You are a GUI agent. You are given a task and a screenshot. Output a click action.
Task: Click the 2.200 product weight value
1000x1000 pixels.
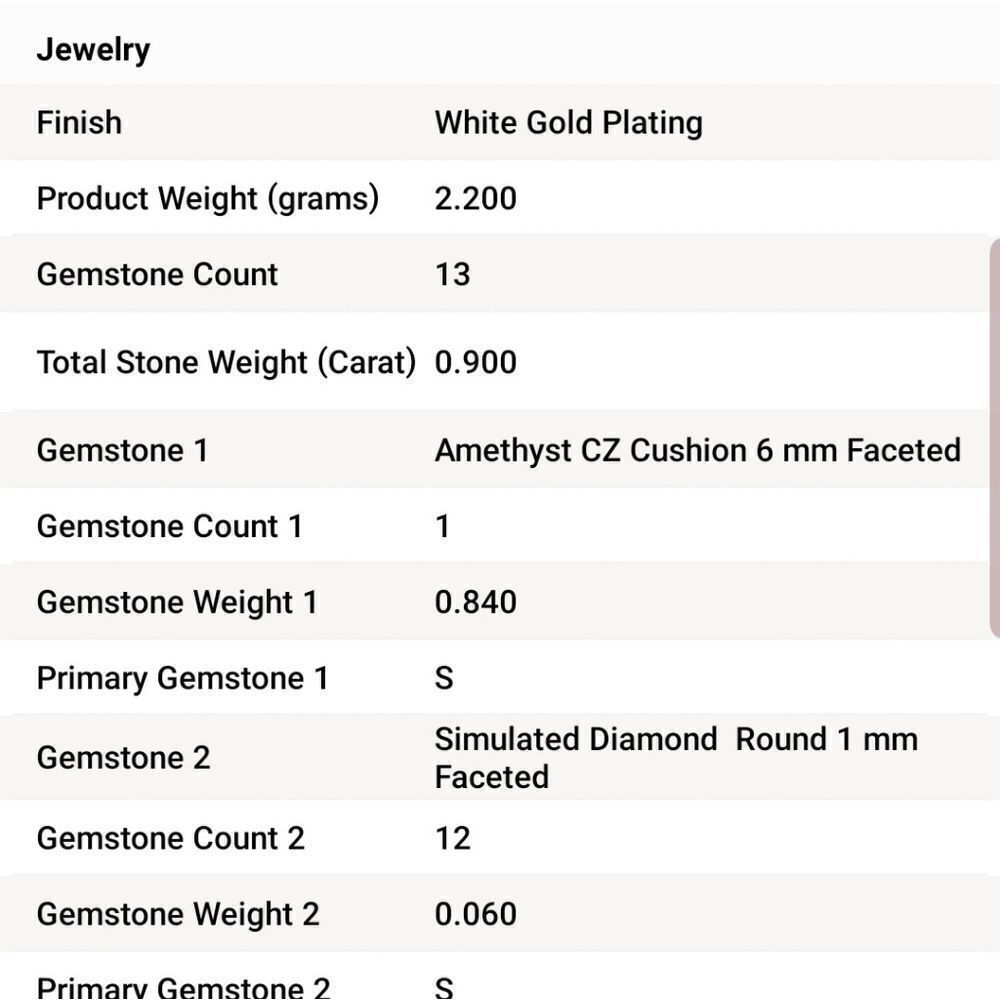click(475, 198)
